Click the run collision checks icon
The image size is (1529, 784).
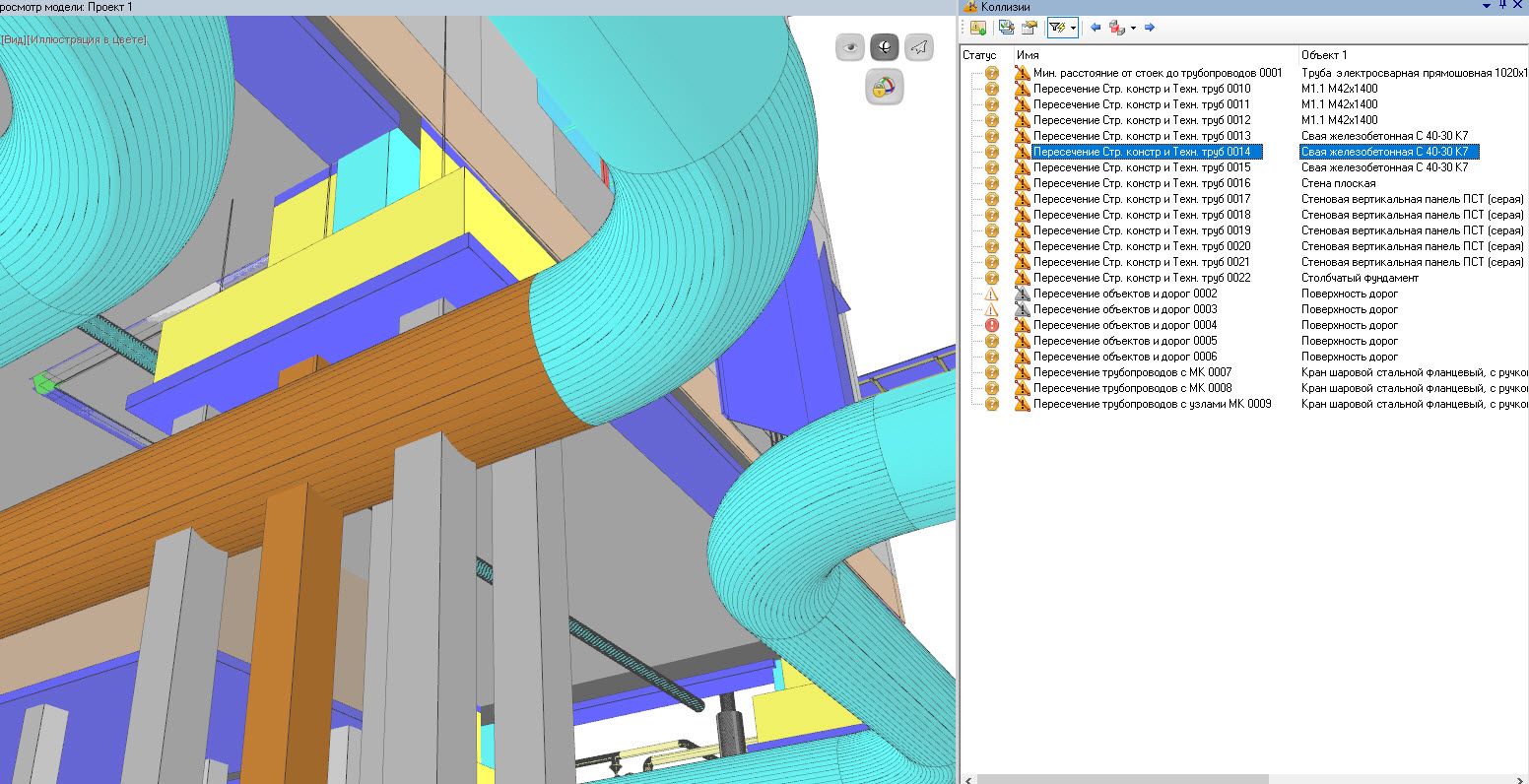(1006, 28)
